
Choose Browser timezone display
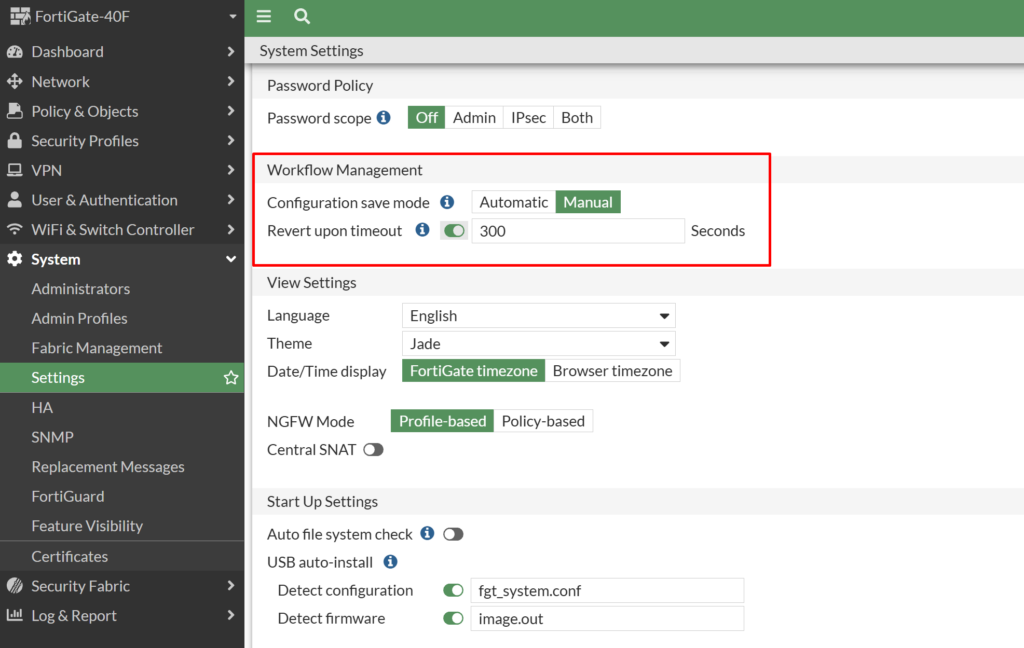pos(613,370)
